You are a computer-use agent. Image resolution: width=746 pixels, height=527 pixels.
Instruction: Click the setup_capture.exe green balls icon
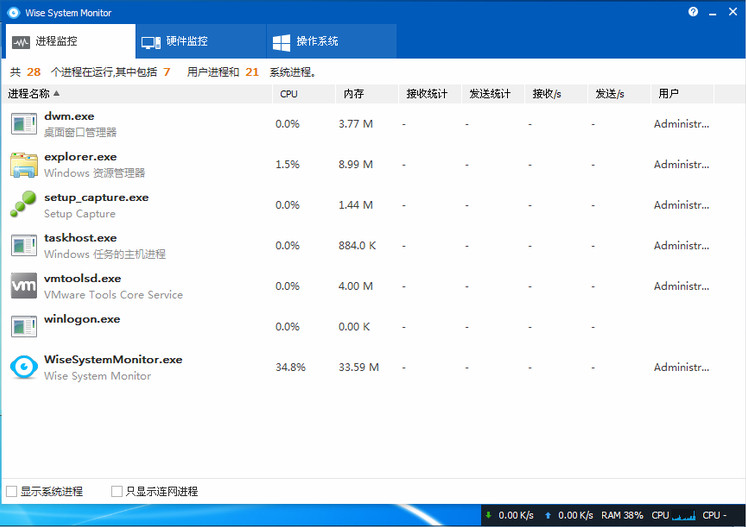23,204
